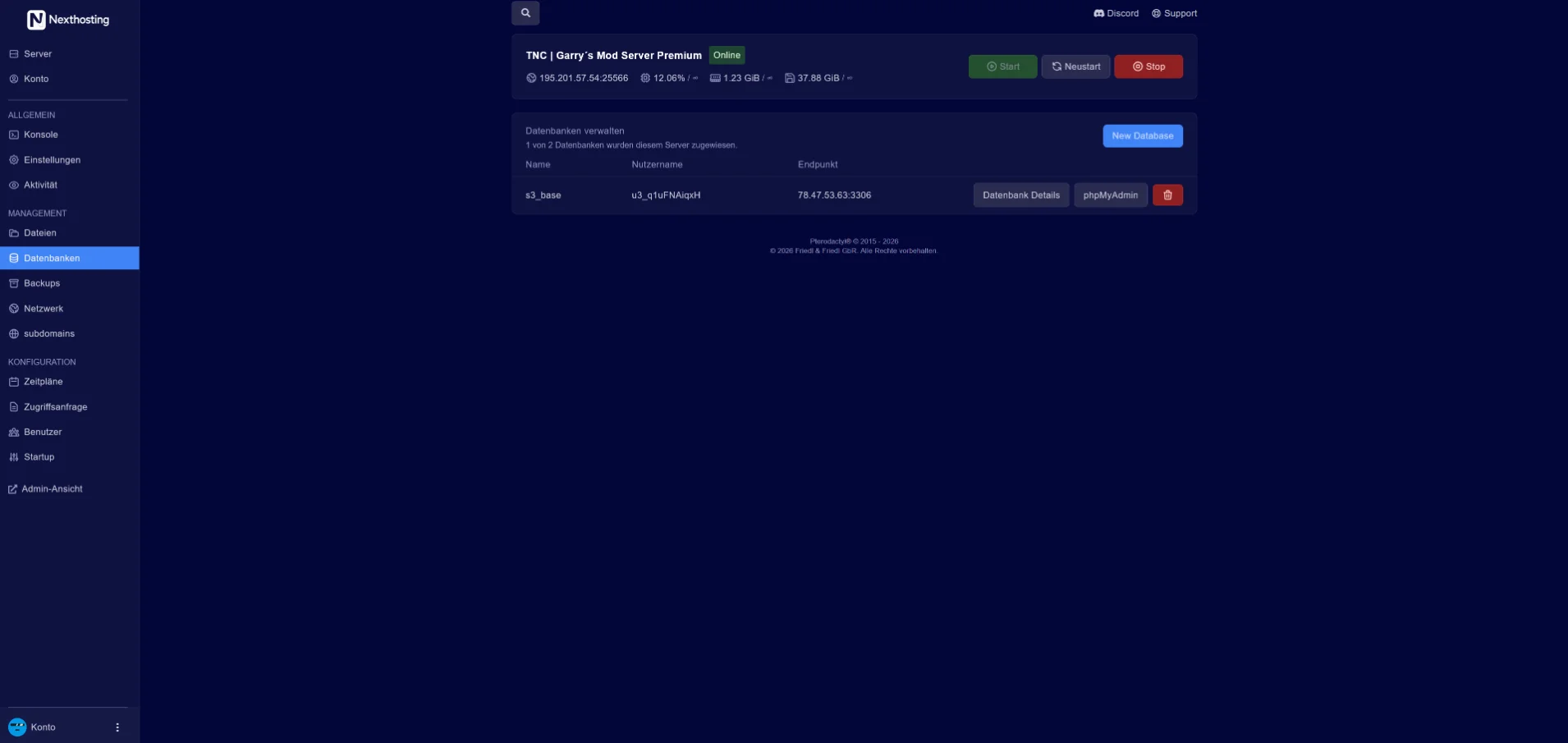Click the Datenbanken database icon
1568x743 pixels.
(x=14, y=259)
